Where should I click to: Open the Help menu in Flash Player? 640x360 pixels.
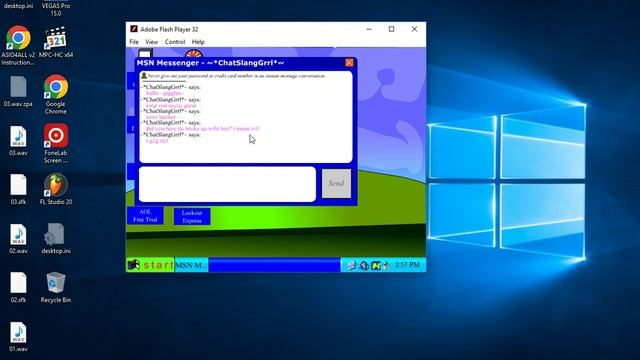[198, 42]
